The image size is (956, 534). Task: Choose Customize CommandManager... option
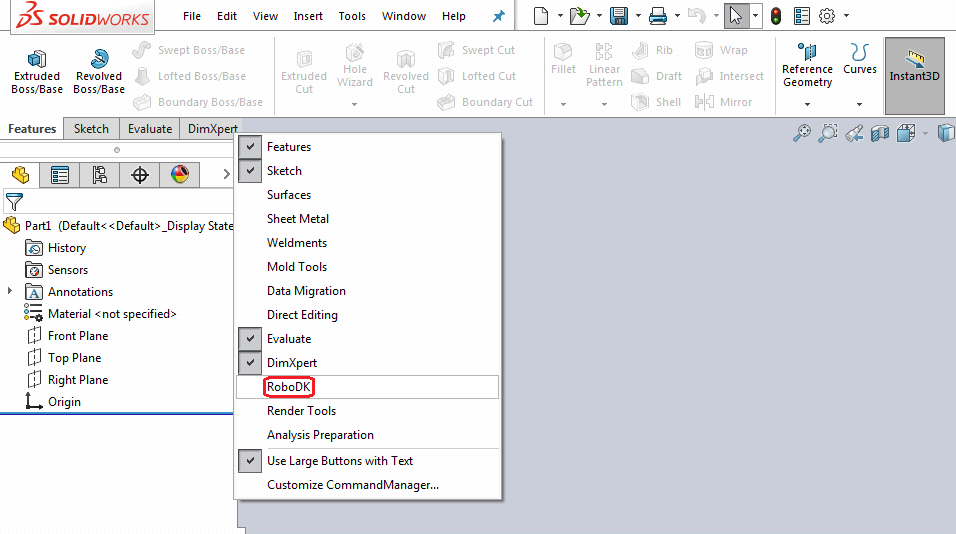coord(353,485)
